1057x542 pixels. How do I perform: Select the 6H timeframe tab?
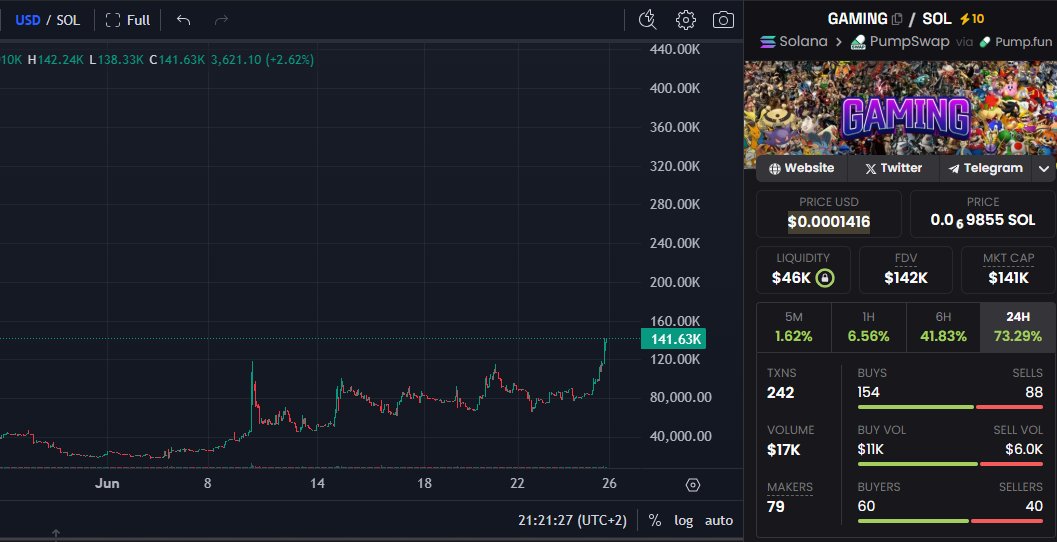pos(943,327)
